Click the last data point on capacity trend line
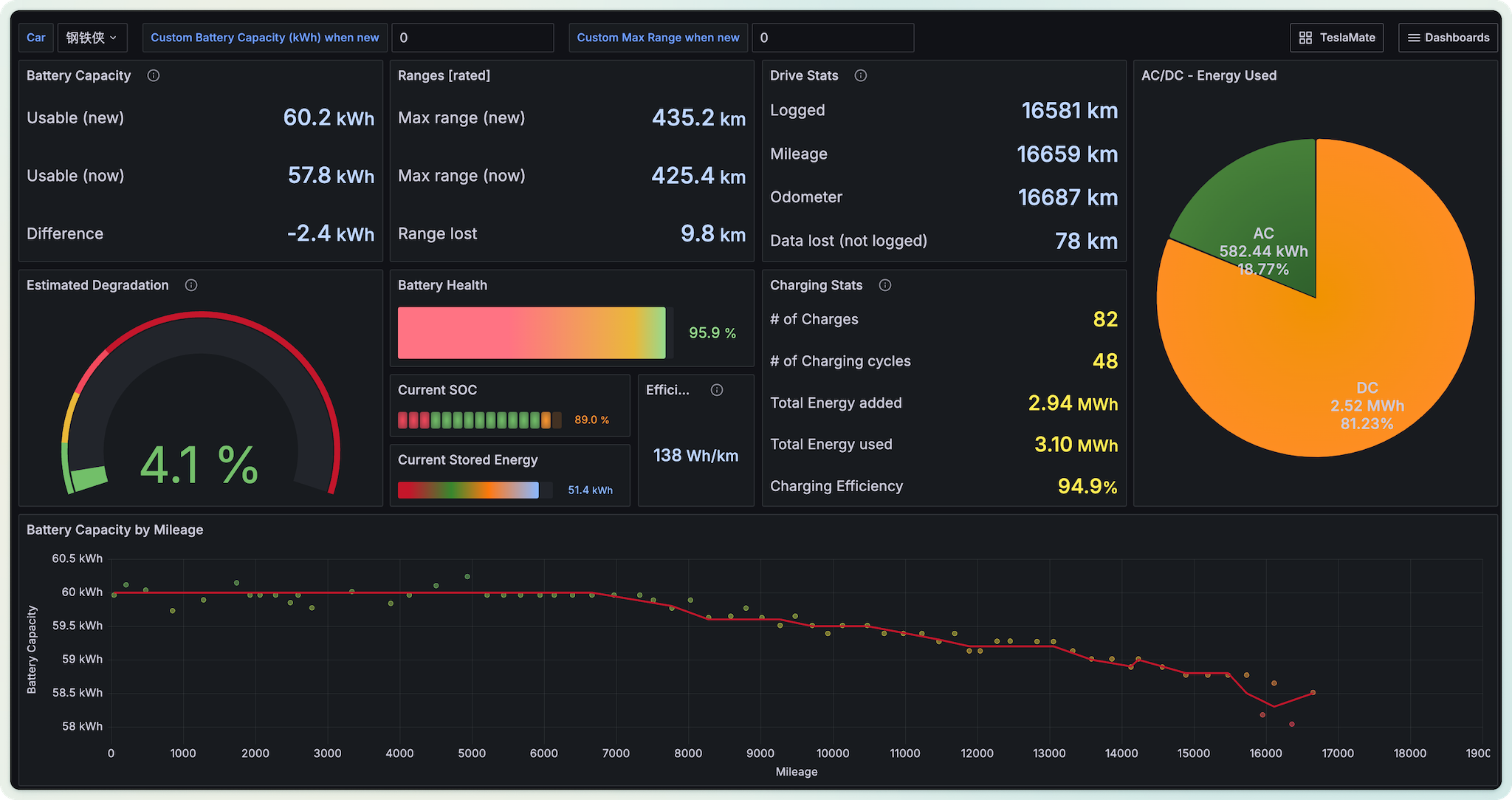1512x800 pixels. click(1313, 693)
